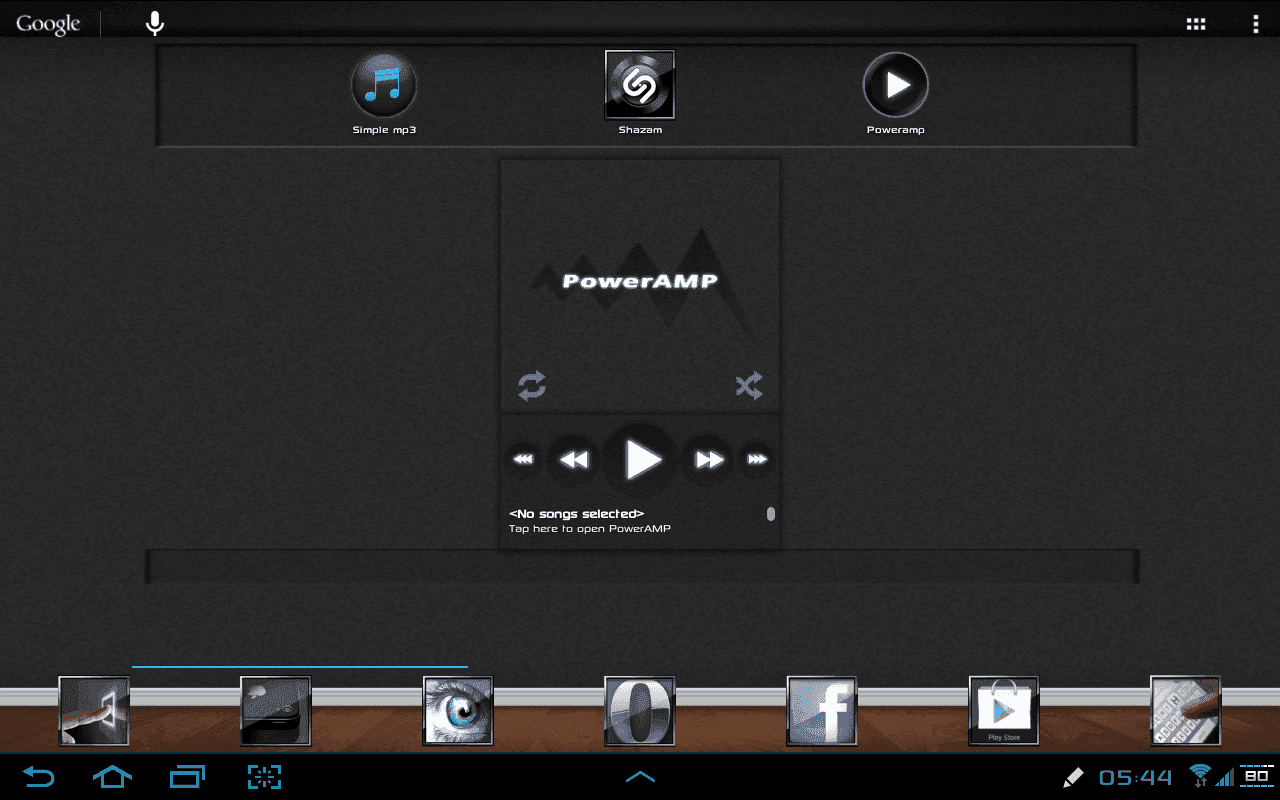Tap the Wi-Fi status icon

pos(1200,775)
